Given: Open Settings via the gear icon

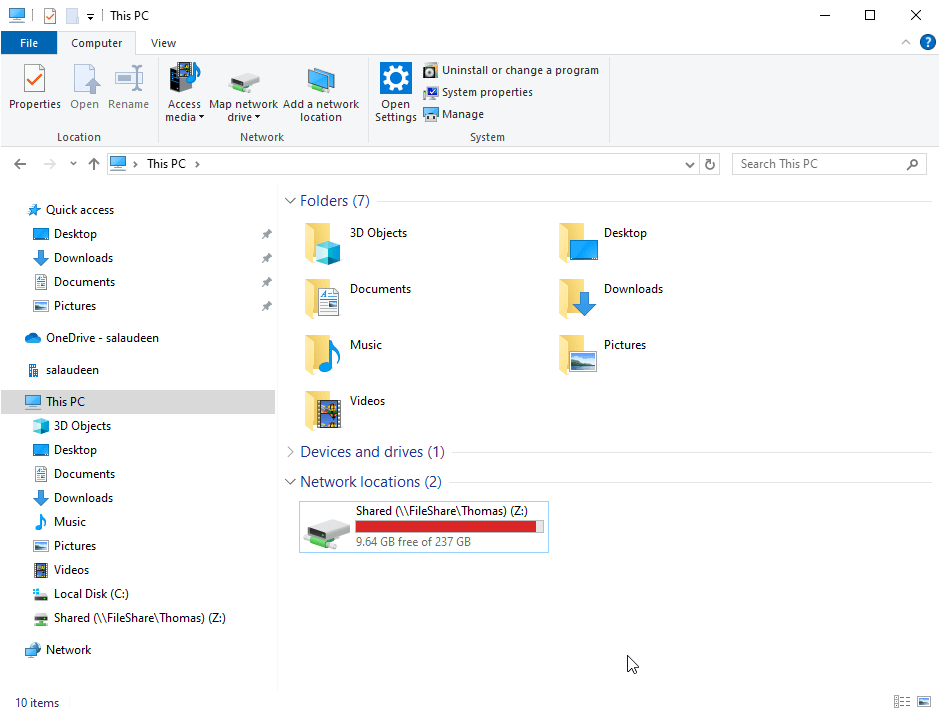Looking at the screenshot, I should tap(396, 78).
